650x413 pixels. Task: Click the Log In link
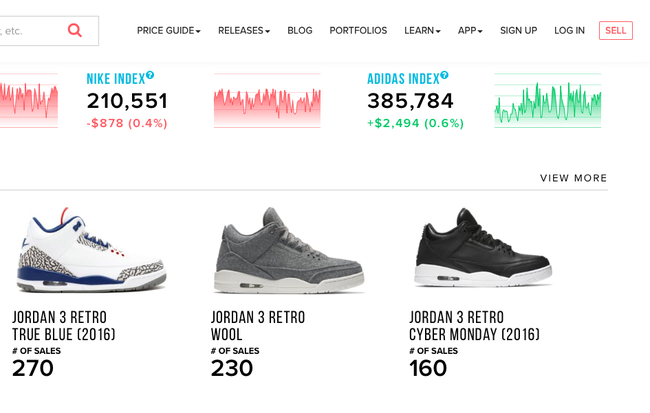570,31
